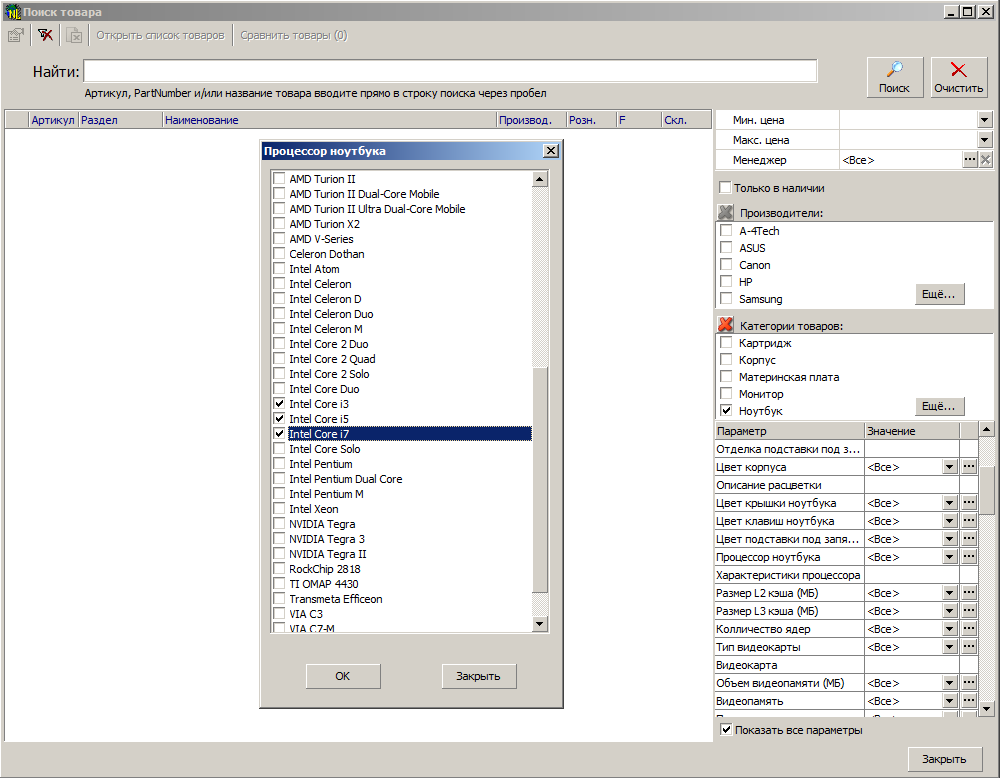Open the Процессор ноутбука value dropdown
The height and width of the screenshot is (778, 1000).
point(950,557)
